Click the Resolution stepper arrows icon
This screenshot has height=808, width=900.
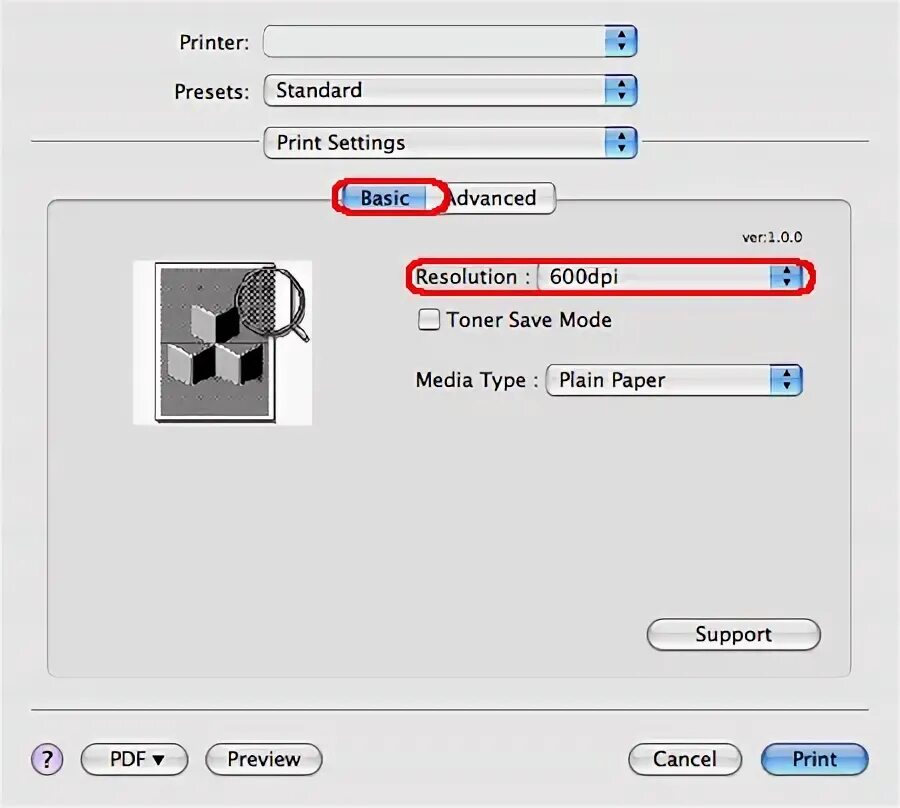(786, 277)
